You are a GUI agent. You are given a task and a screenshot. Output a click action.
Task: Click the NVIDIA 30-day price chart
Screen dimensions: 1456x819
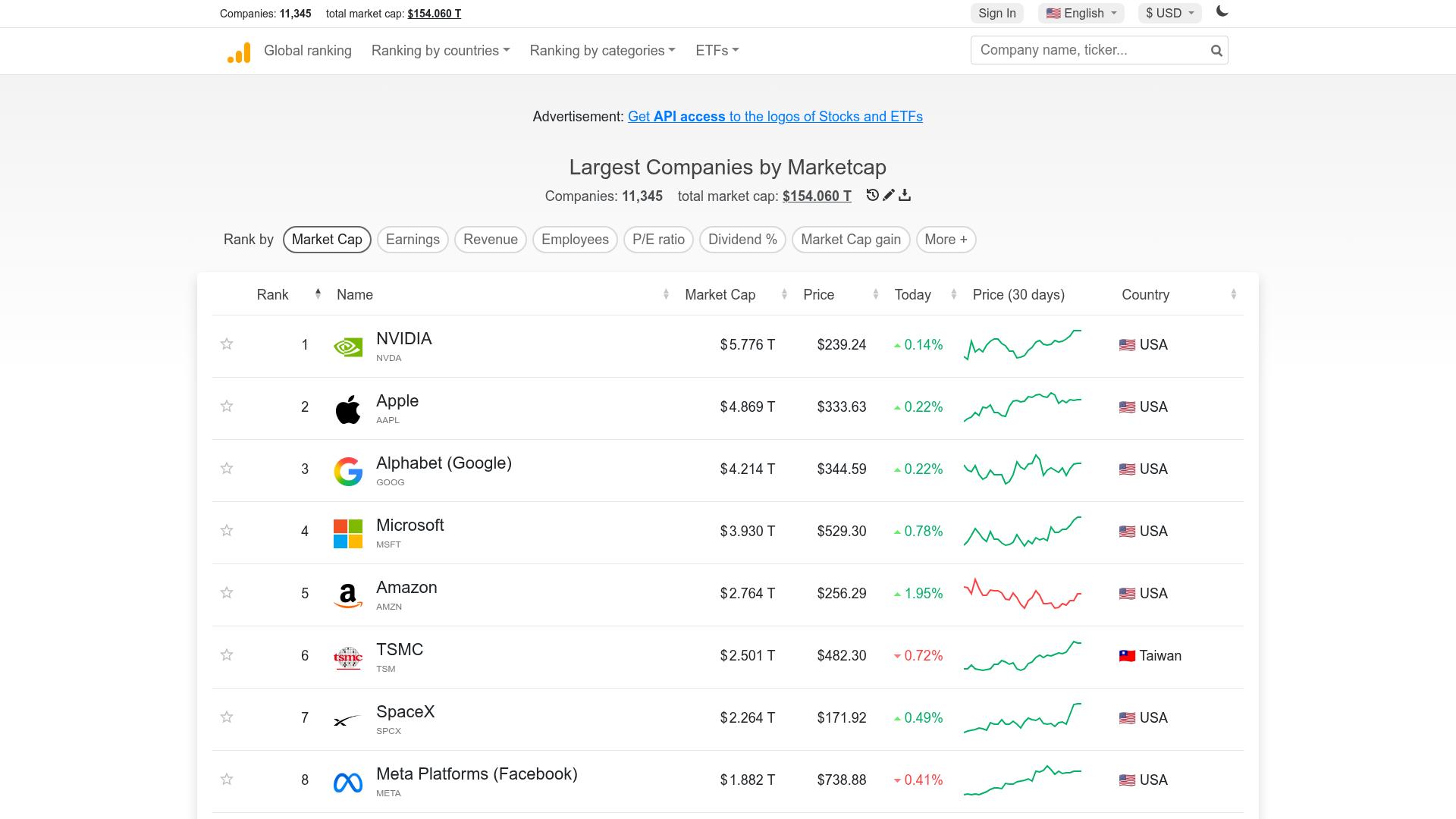point(1022,345)
